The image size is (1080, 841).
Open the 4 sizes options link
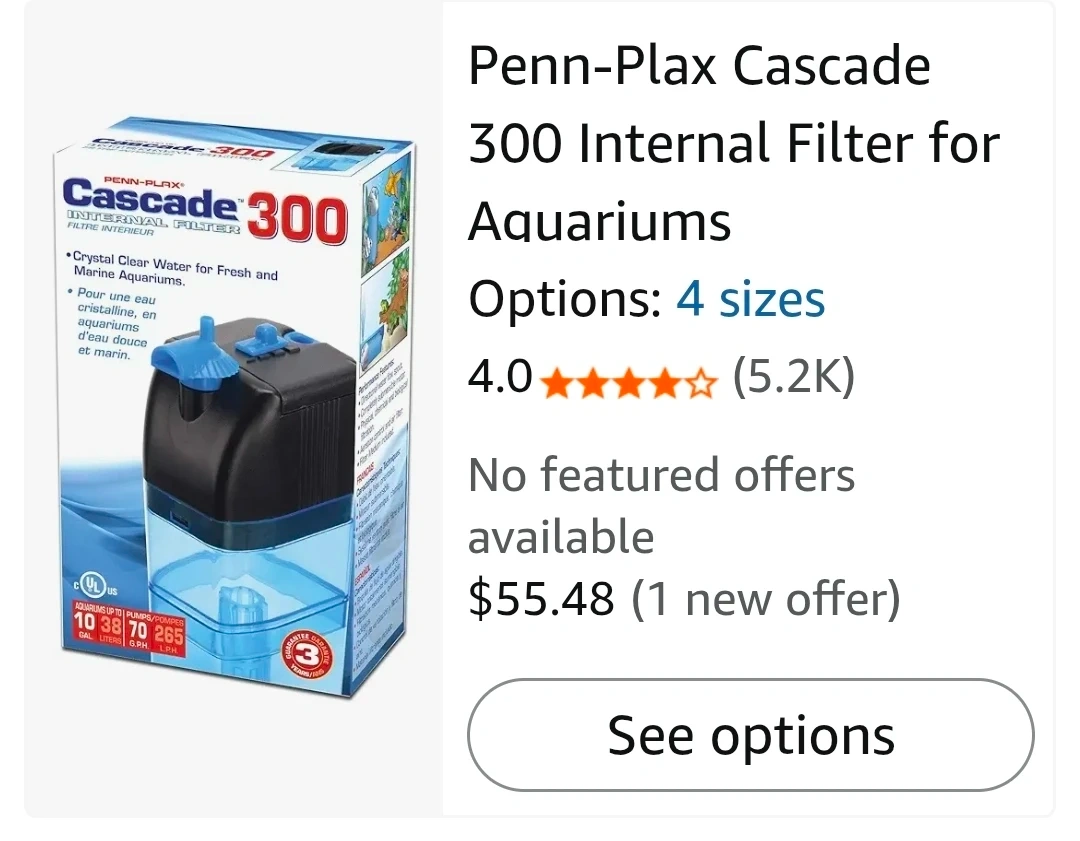point(750,300)
